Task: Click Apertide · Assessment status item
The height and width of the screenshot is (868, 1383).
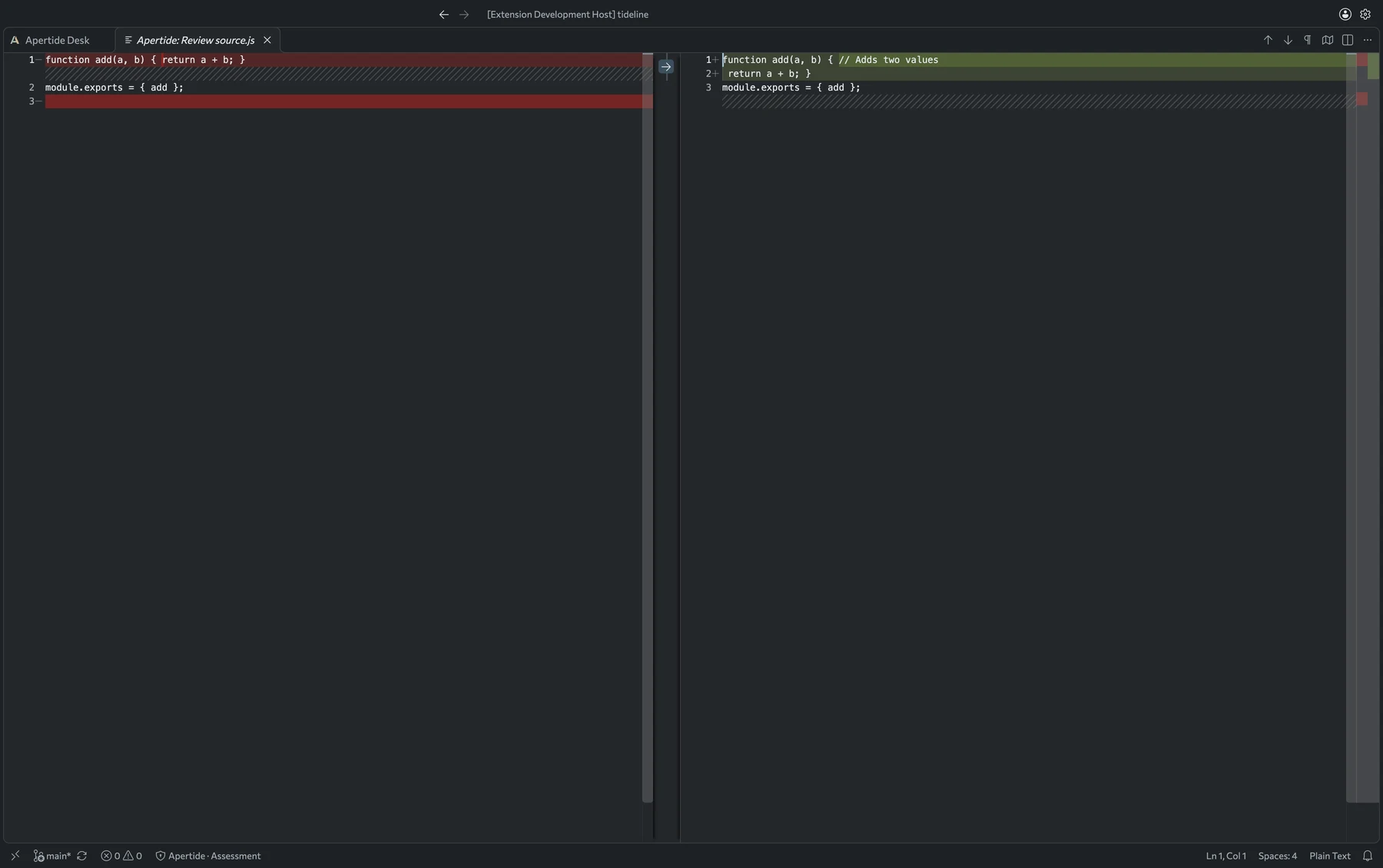Action: click(x=208, y=856)
